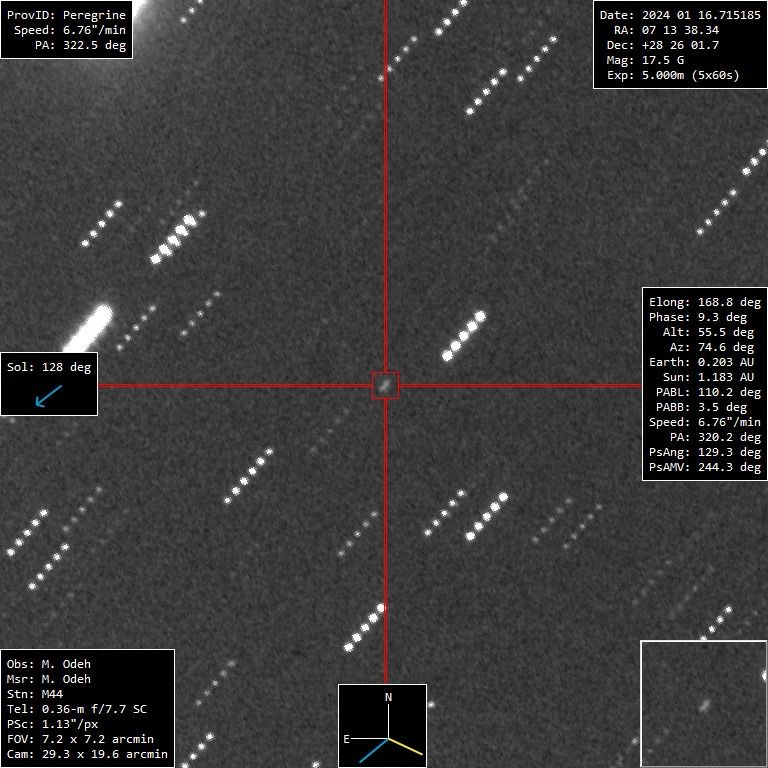
Task: Click the E label on the compass
Action: point(347,739)
